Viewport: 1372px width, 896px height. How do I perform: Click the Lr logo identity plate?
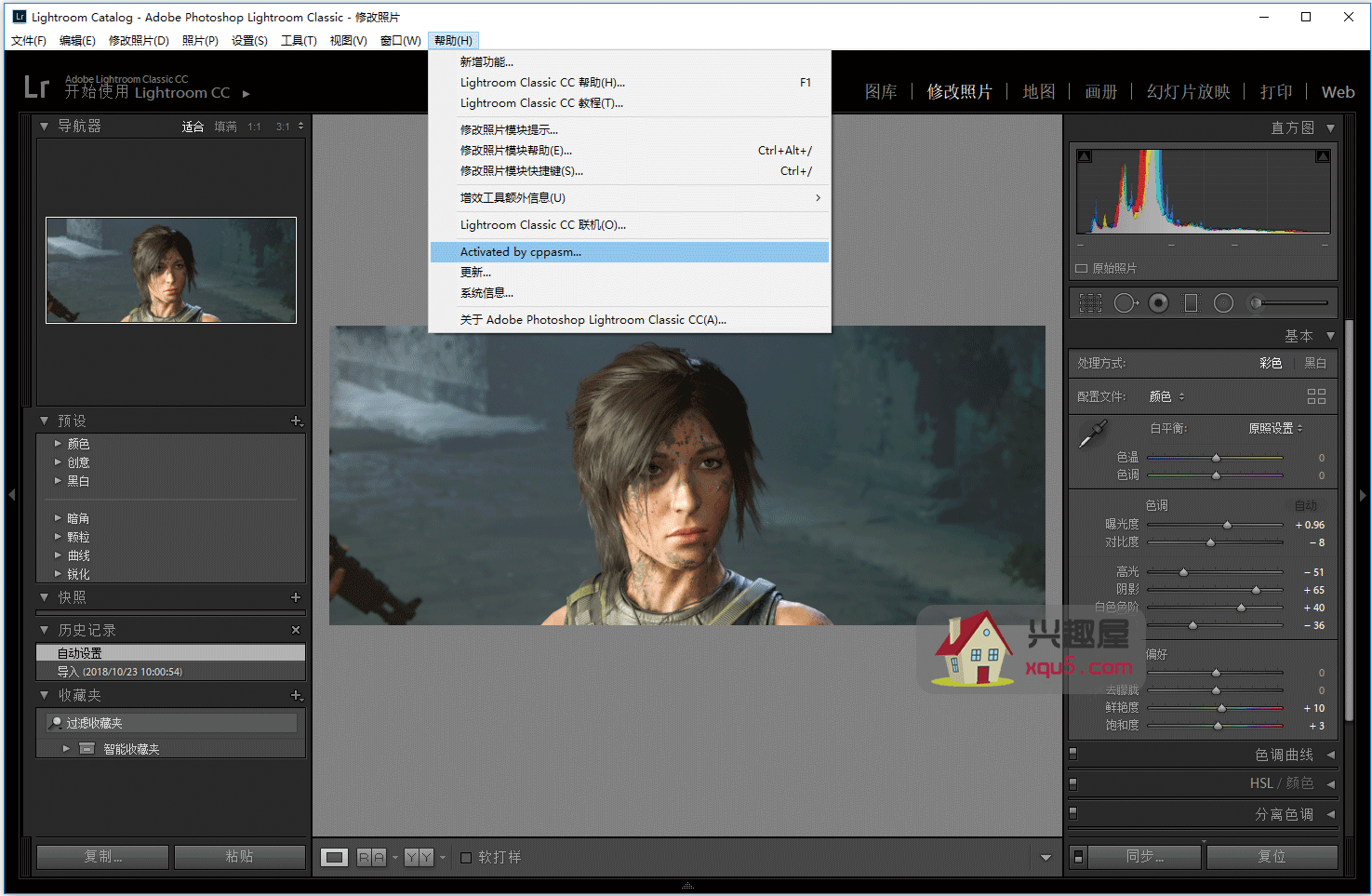[x=36, y=87]
